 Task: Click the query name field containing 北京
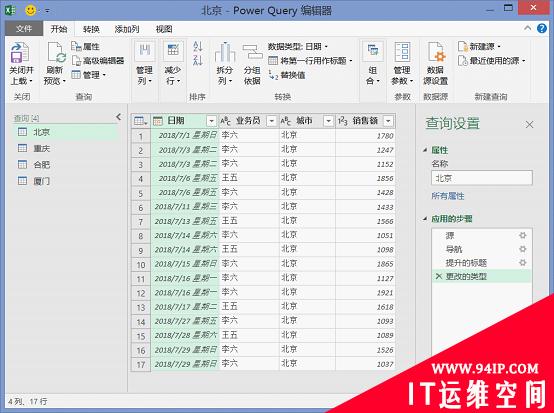pyautogui.click(x=482, y=178)
